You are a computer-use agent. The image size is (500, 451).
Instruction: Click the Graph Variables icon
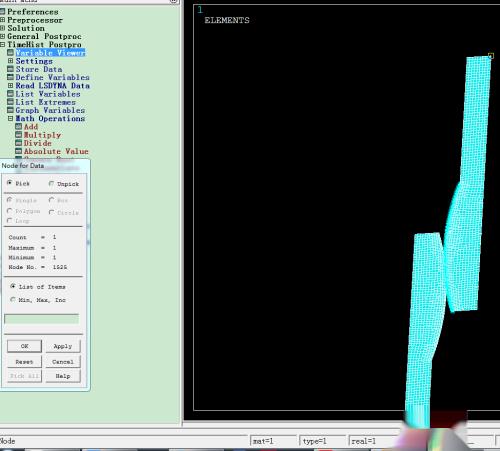[10, 110]
